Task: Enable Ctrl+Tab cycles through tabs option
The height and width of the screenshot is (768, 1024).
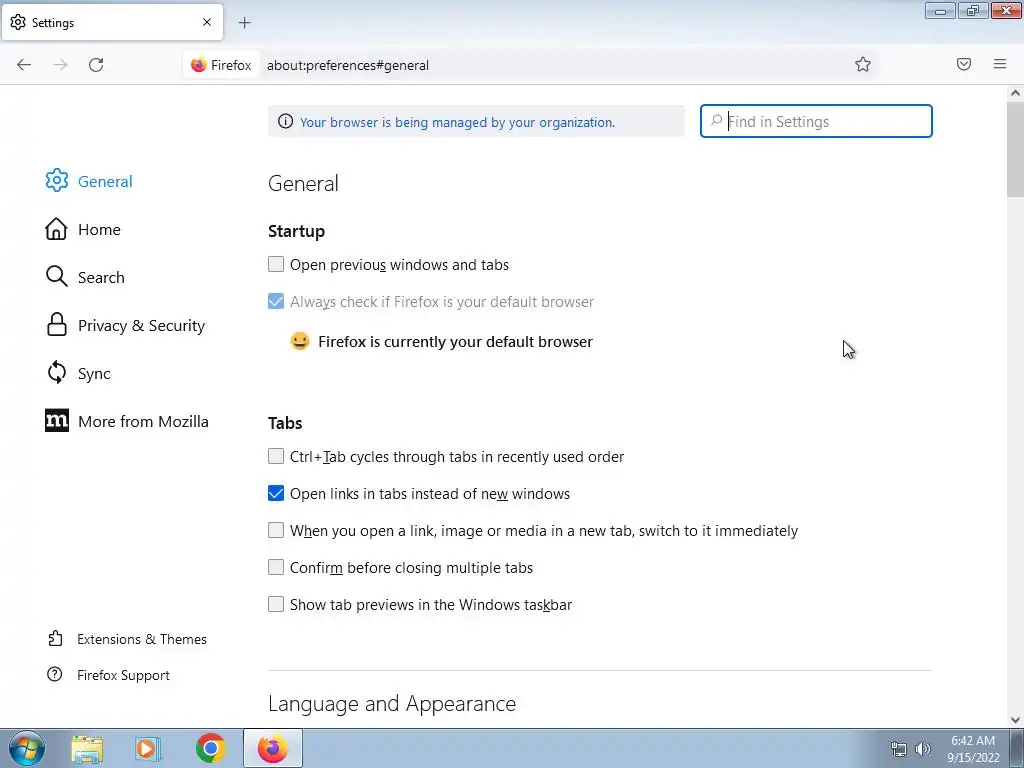Action: click(276, 456)
